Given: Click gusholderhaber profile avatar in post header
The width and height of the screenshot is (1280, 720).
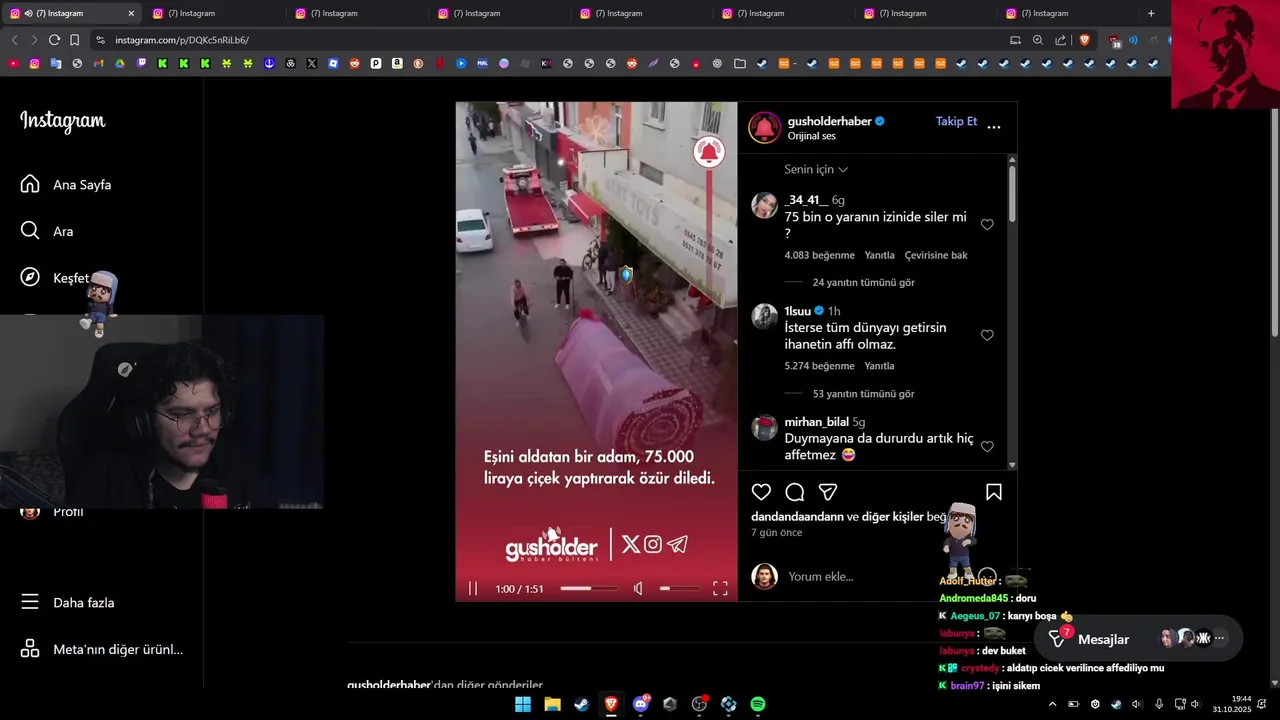Looking at the screenshot, I should click(x=765, y=127).
